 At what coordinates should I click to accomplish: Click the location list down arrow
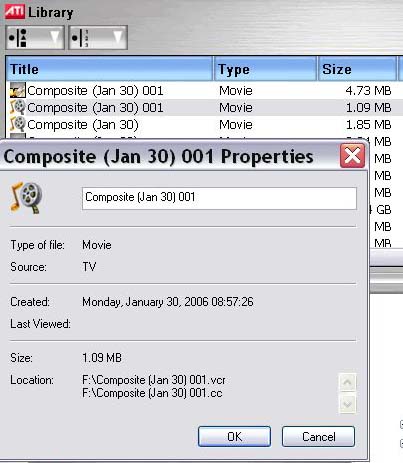347,404
